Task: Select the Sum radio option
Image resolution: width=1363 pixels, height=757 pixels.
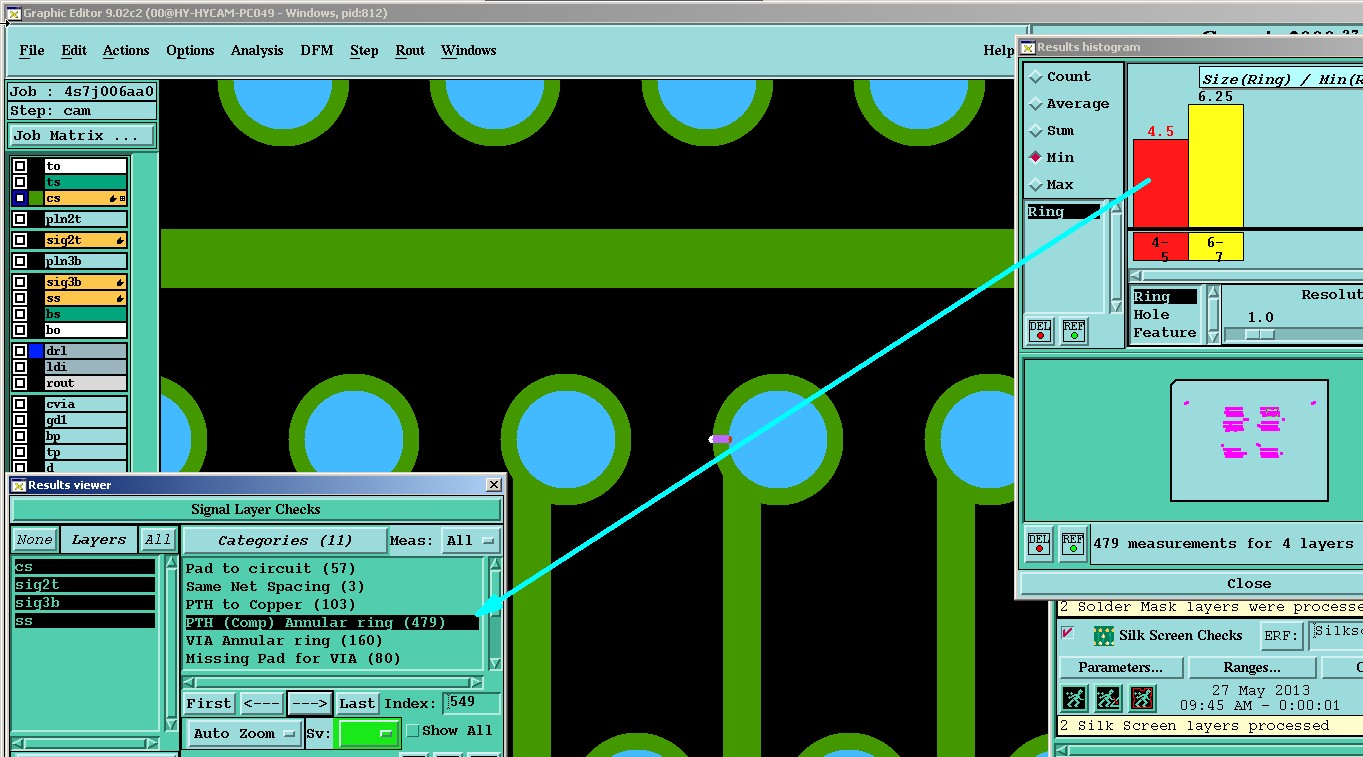Action: [x=1037, y=131]
